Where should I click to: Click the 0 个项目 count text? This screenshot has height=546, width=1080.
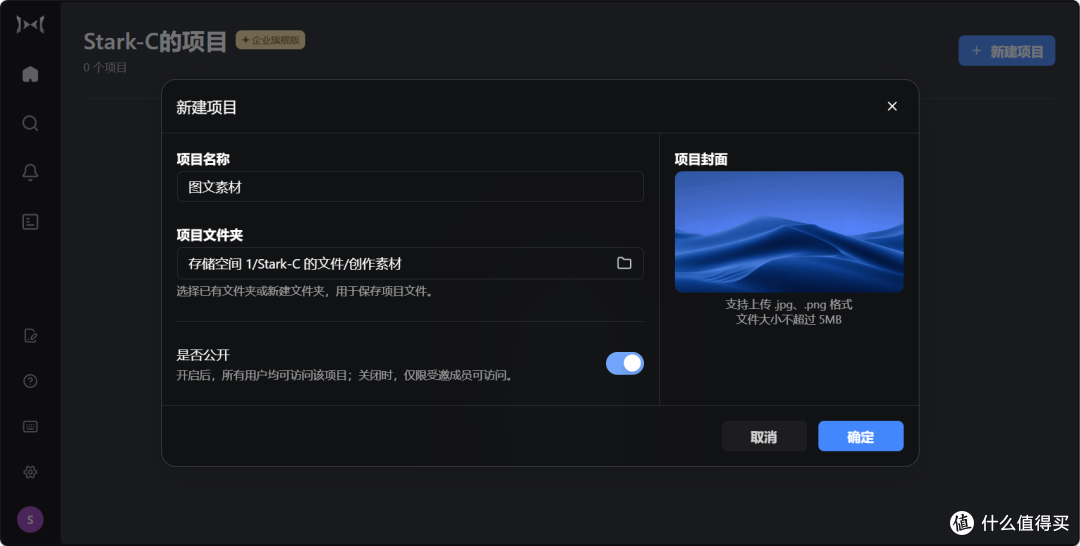click(105, 67)
